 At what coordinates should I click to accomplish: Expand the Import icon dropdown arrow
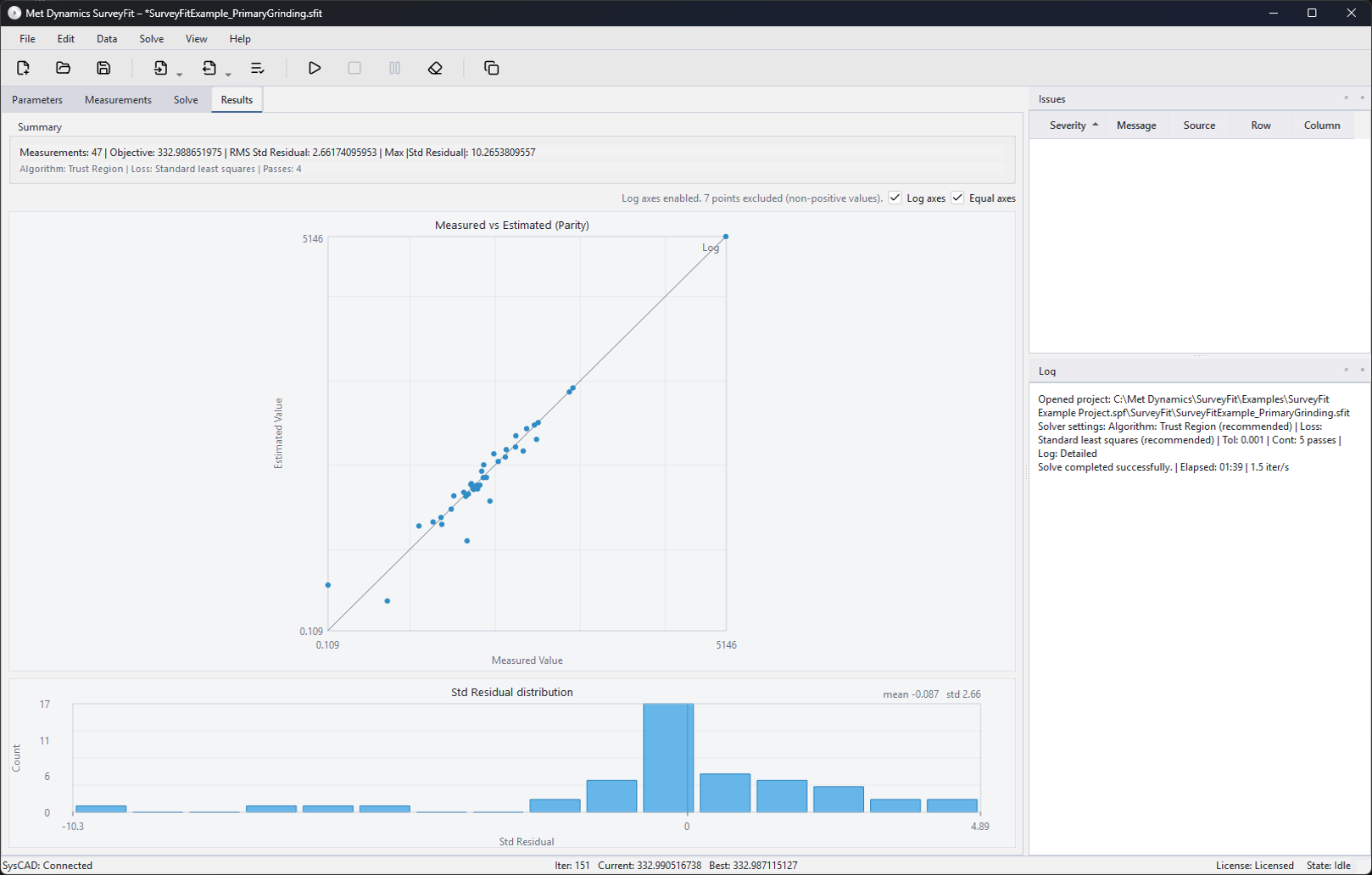[180, 75]
